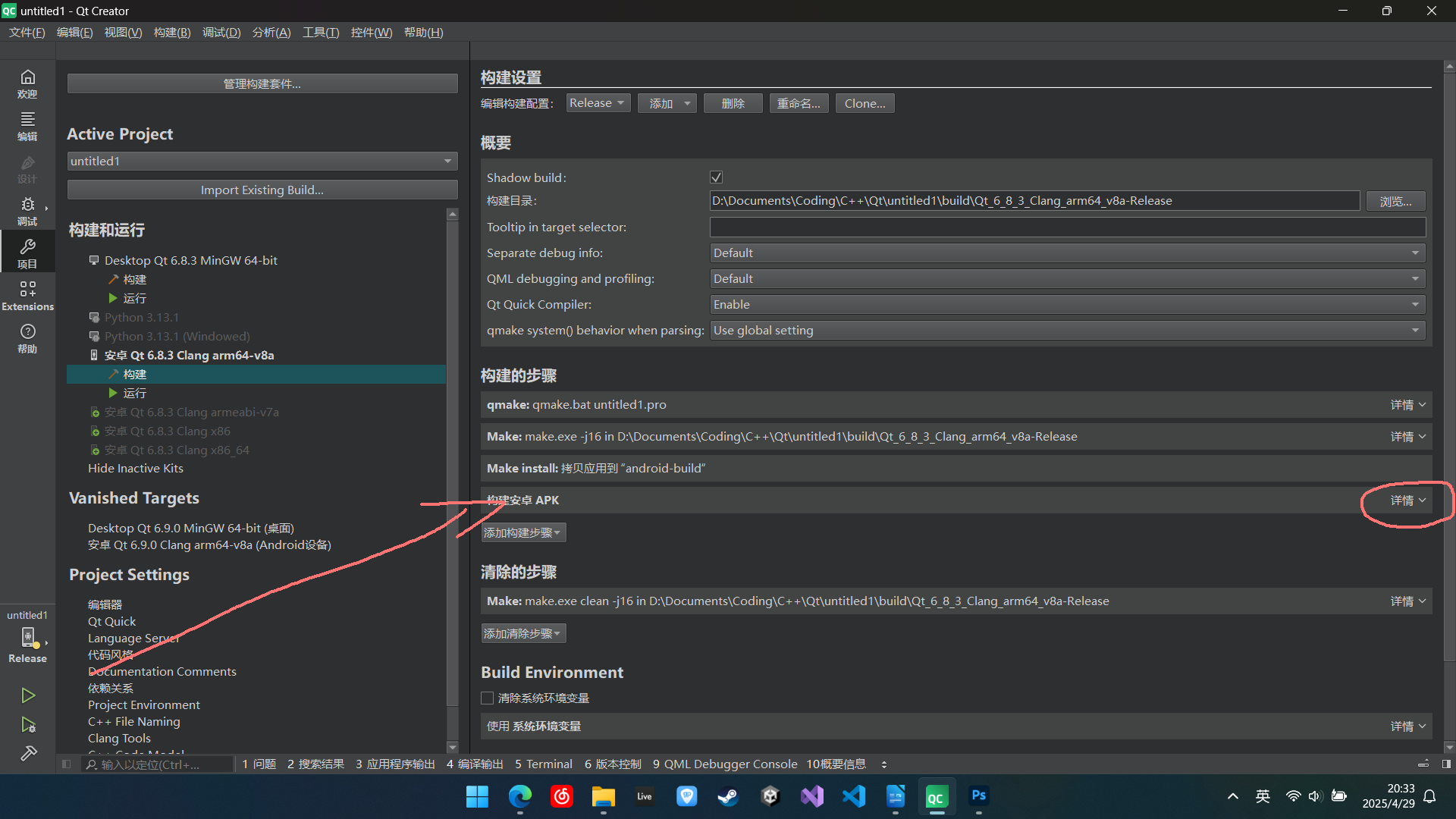The image size is (1456, 819).
Task: Open the Release build configuration dropdown
Action: 598,103
